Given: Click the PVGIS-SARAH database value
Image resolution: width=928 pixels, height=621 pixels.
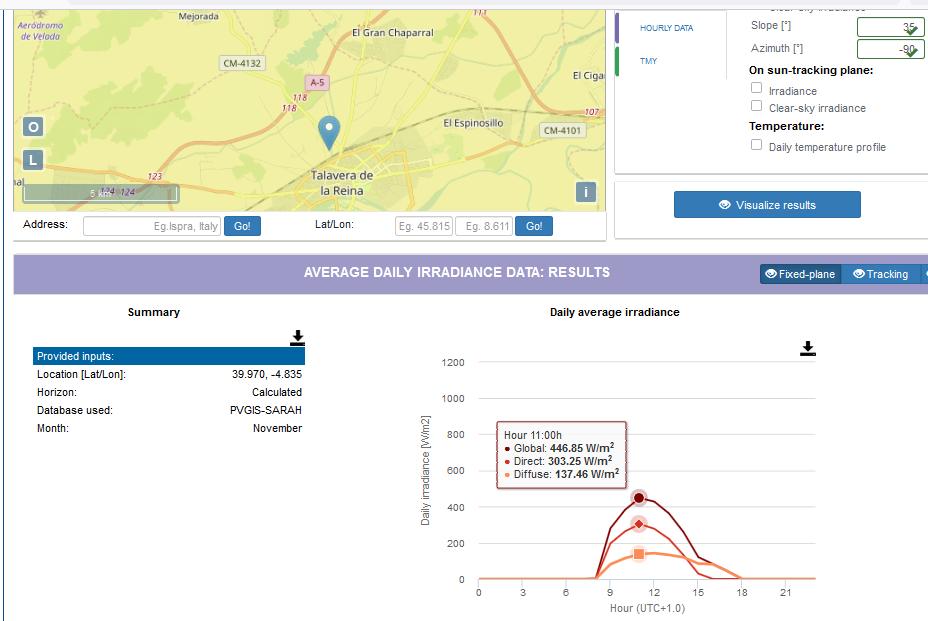Looking at the screenshot, I should click(266, 410).
